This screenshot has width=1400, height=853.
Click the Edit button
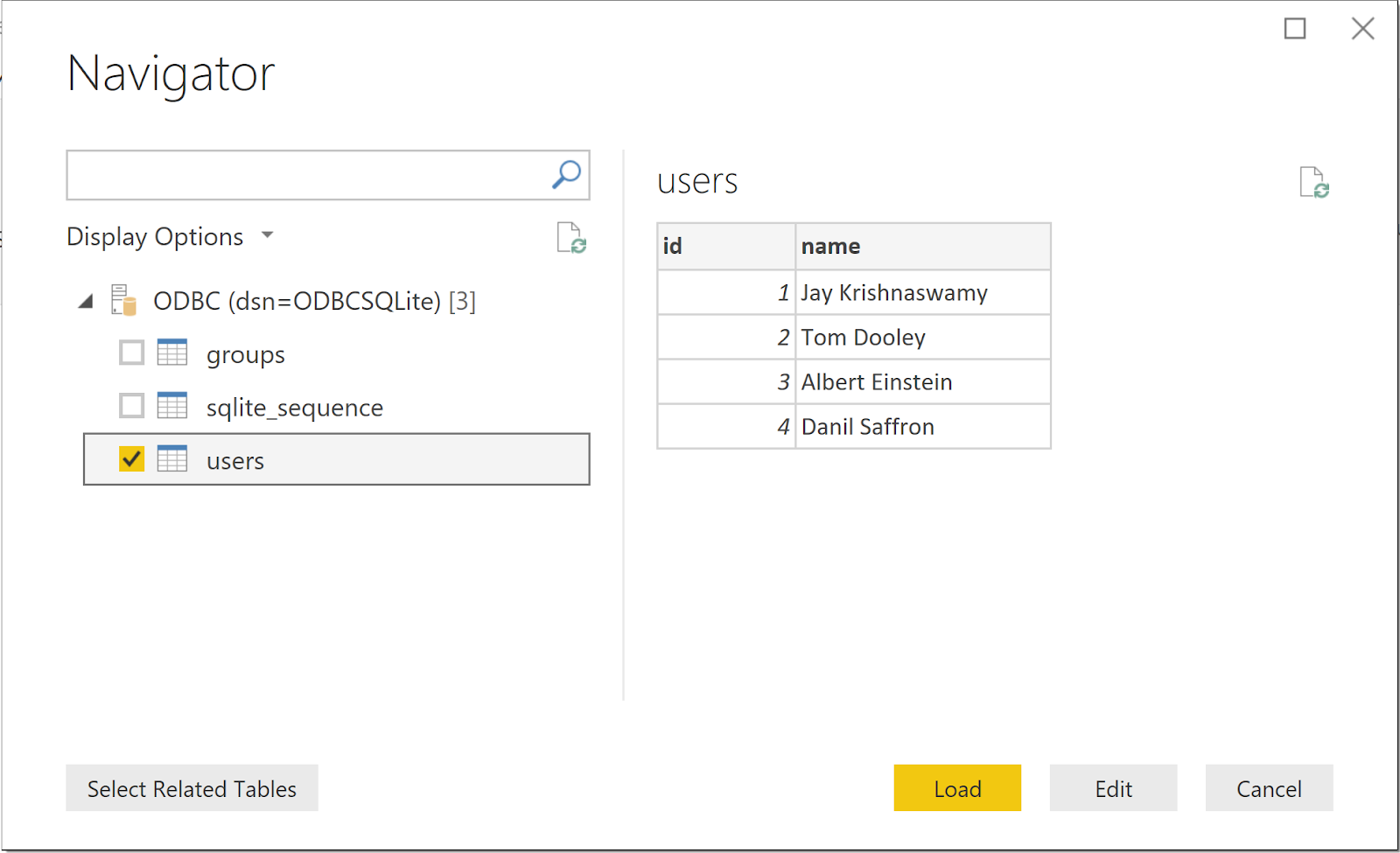pyautogui.click(x=1112, y=788)
